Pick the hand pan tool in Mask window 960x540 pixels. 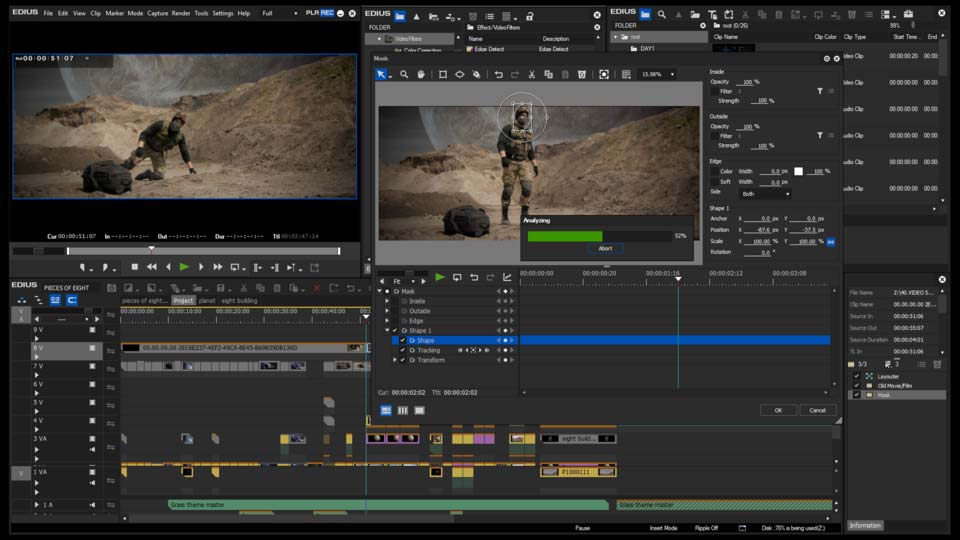click(x=421, y=74)
